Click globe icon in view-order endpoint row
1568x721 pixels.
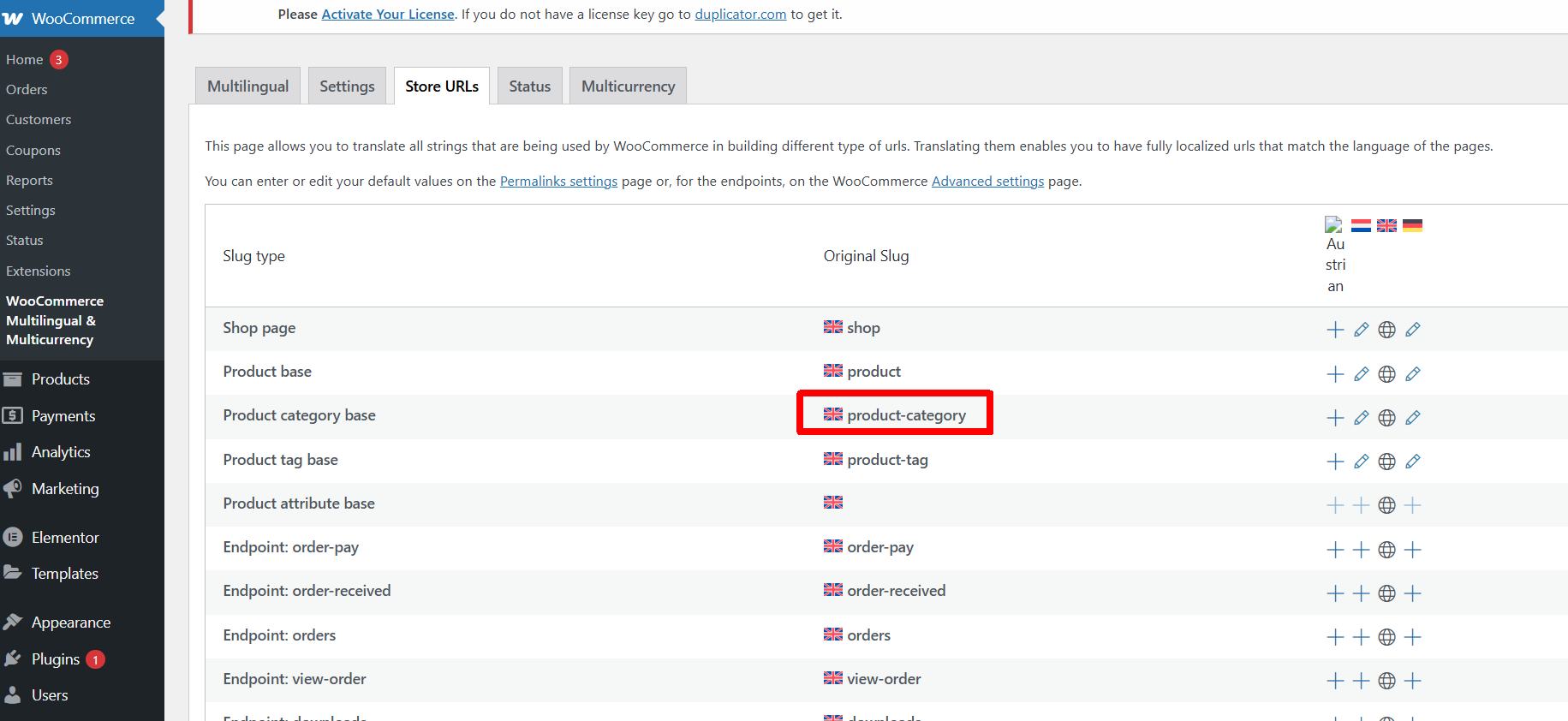click(x=1387, y=681)
